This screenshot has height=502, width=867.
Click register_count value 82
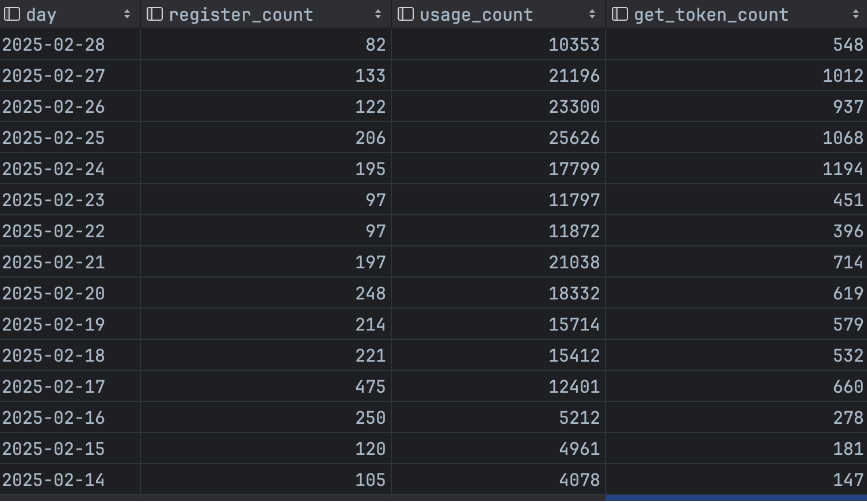click(375, 45)
